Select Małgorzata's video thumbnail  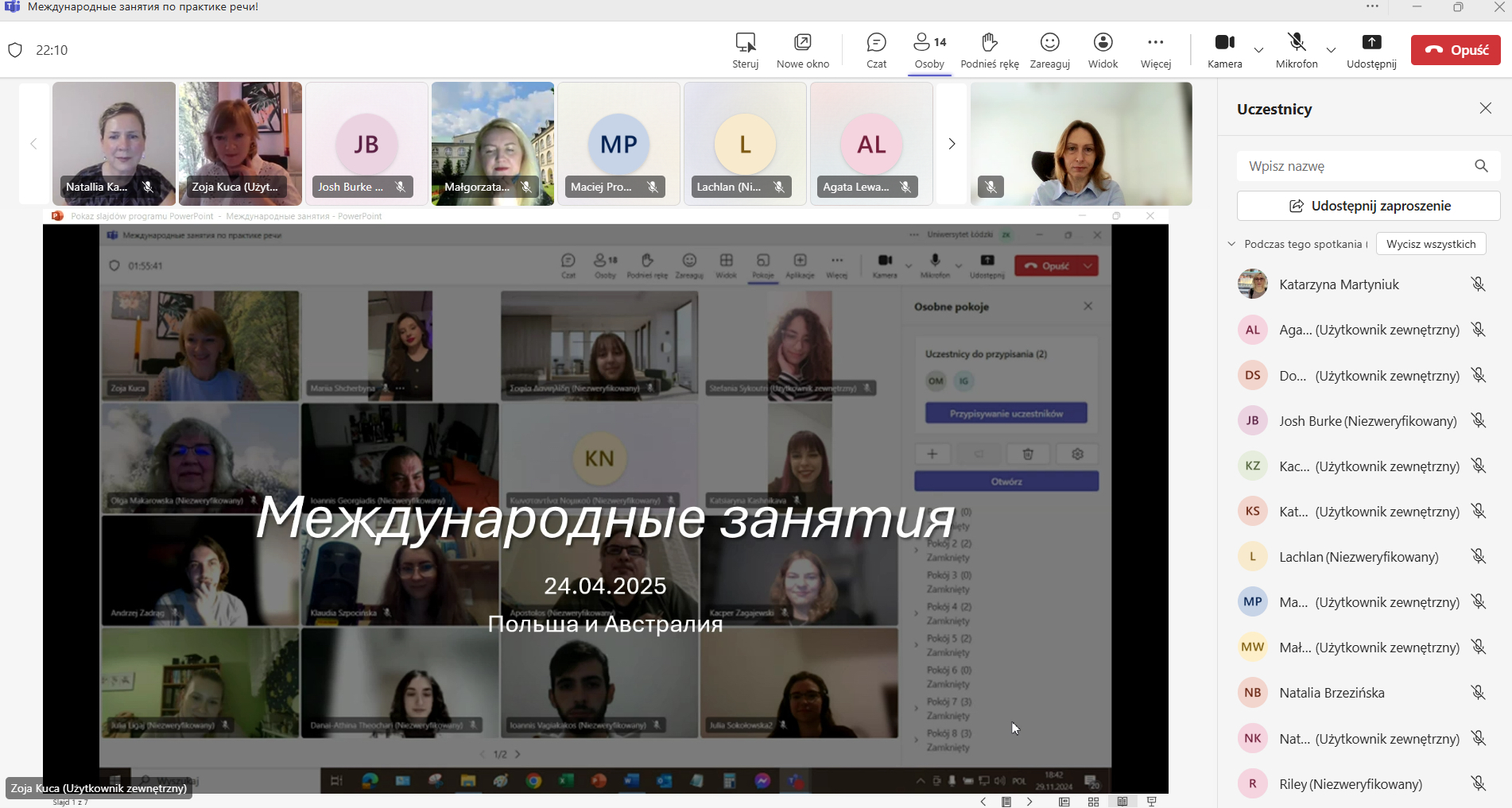point(493,144)
